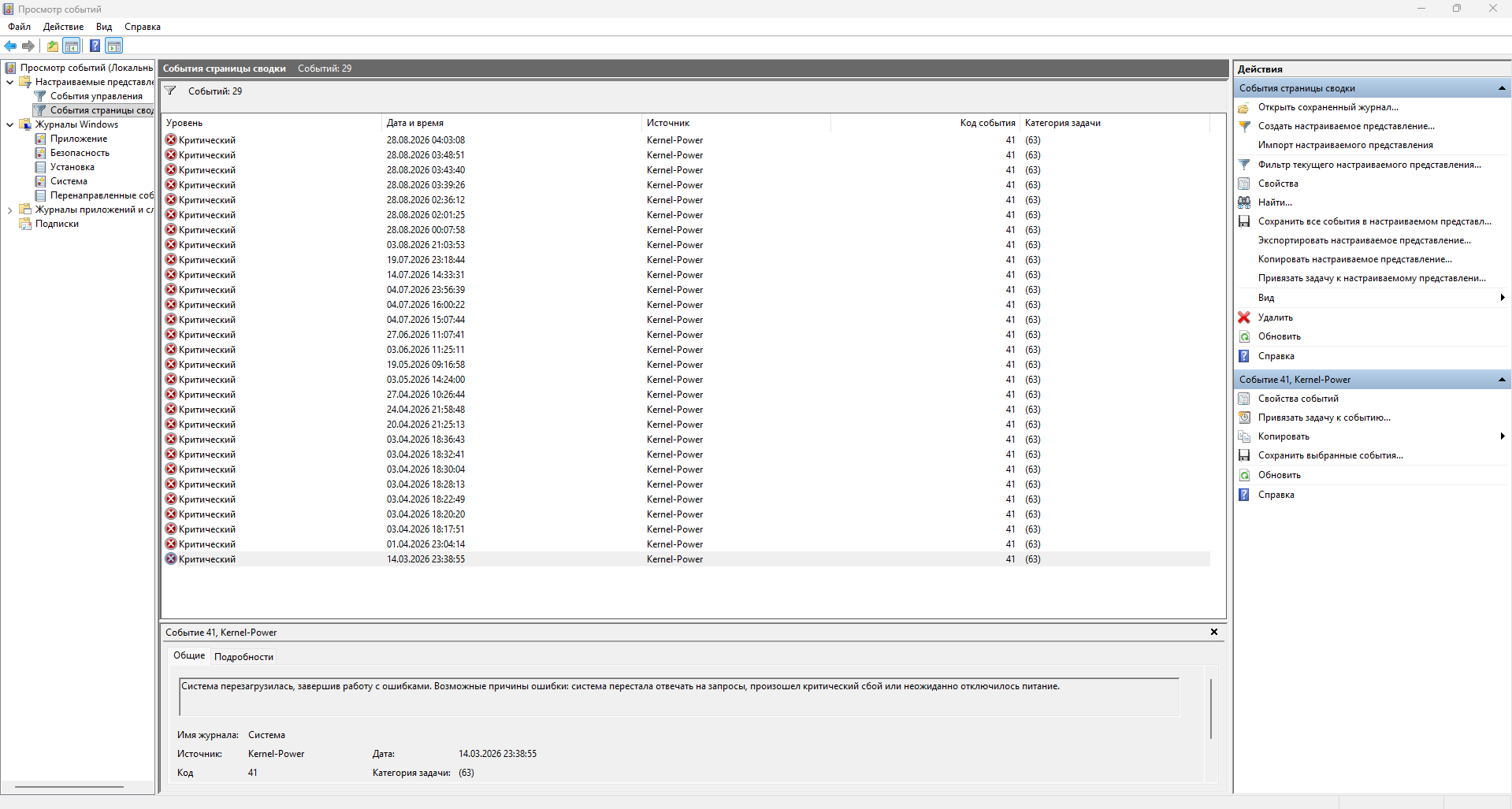Click the 'Система' log icon in tree
The height and width of the screenshot is (809, 1512).
point(40,181)
